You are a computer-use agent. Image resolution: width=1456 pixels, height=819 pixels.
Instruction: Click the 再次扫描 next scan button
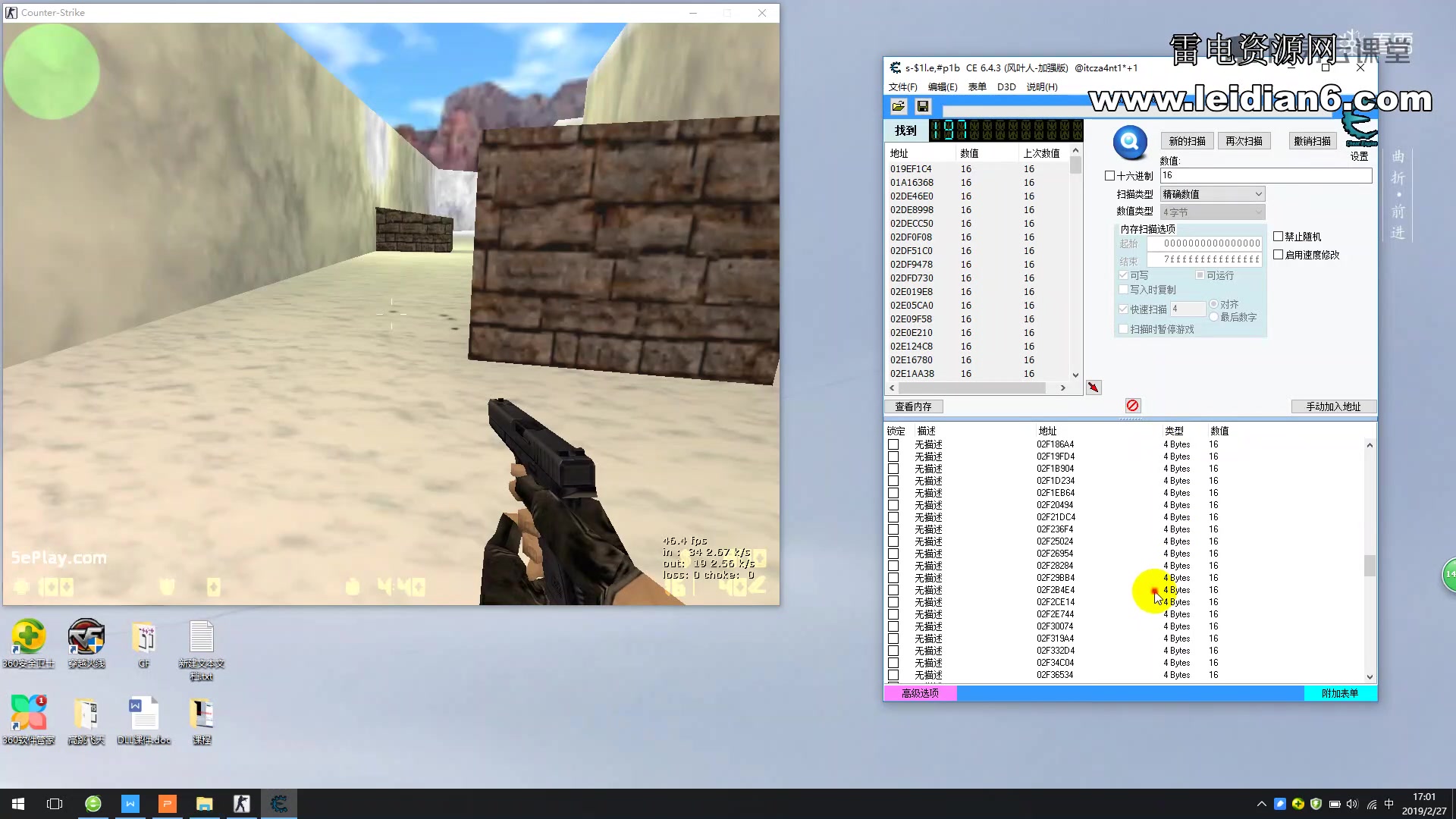tap(1244, 141)
